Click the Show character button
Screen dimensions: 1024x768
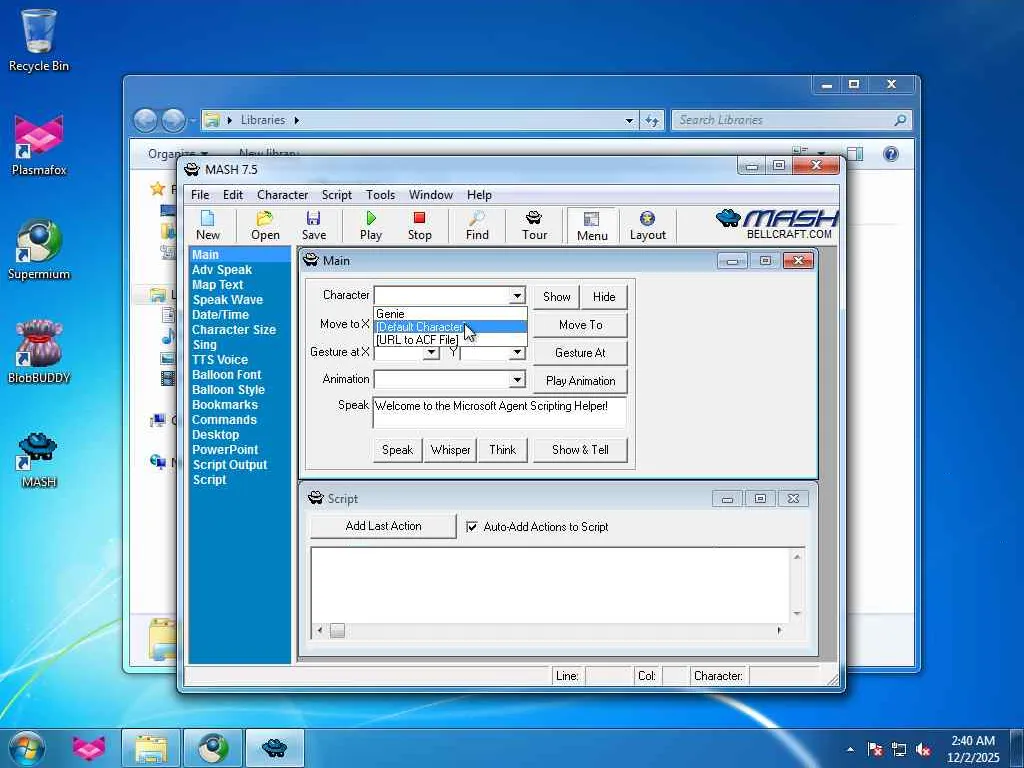[x=556, y=296]
